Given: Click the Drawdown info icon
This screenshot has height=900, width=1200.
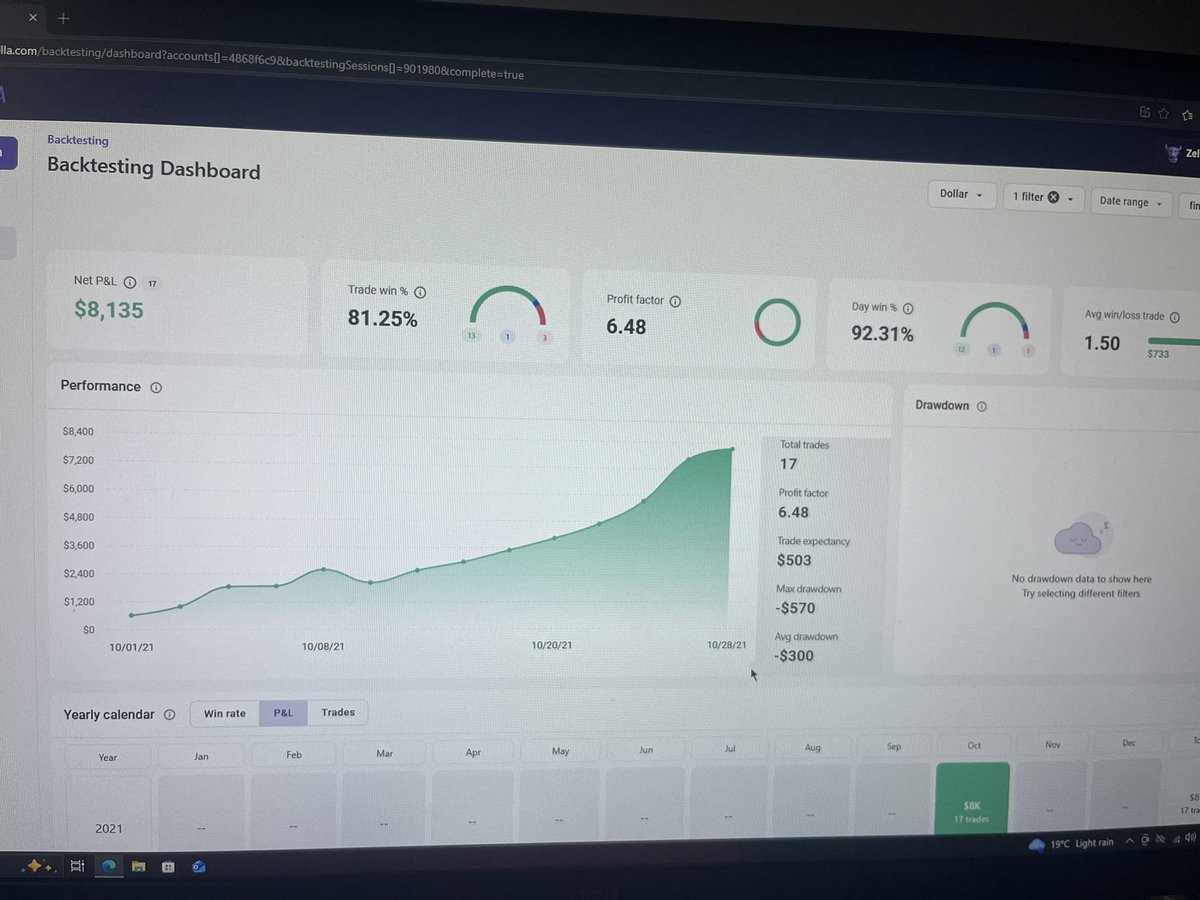Looking at the screenshot, I should (x=982, y=406).
